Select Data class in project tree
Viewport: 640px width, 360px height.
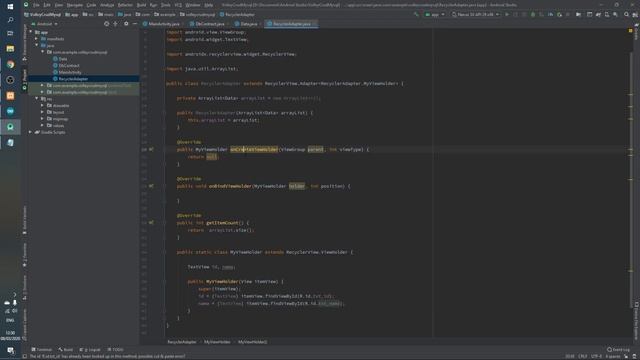[x=60, y=59]
